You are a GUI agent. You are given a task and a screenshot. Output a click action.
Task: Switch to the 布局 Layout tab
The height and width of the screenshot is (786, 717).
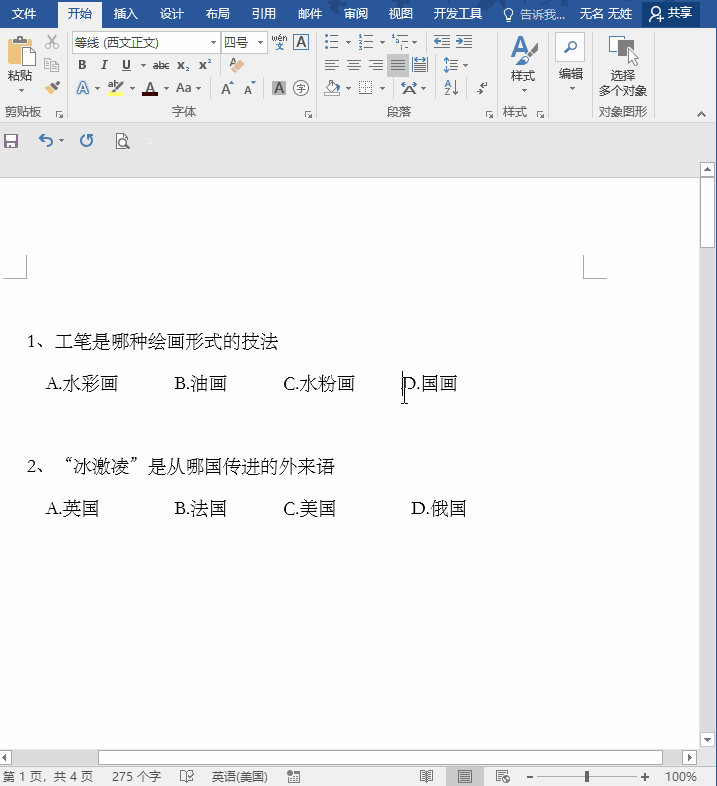pos(218,14)
